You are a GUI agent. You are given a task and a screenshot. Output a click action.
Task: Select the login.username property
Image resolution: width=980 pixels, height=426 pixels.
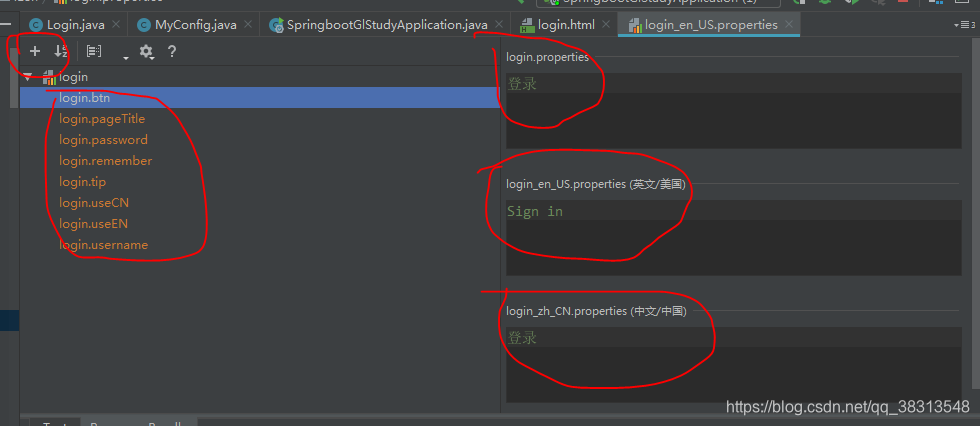(x=103, y=245)
